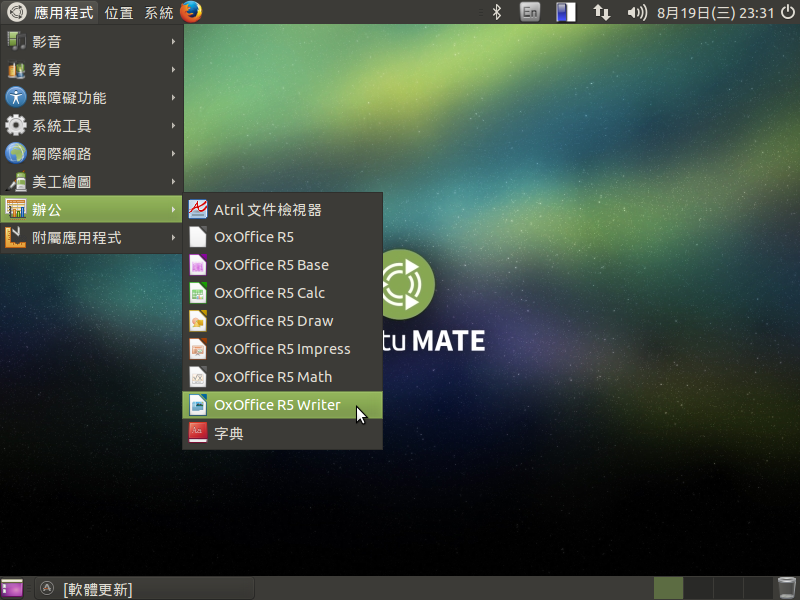Open the 位置 menu in top panel

tap(119, 12)
